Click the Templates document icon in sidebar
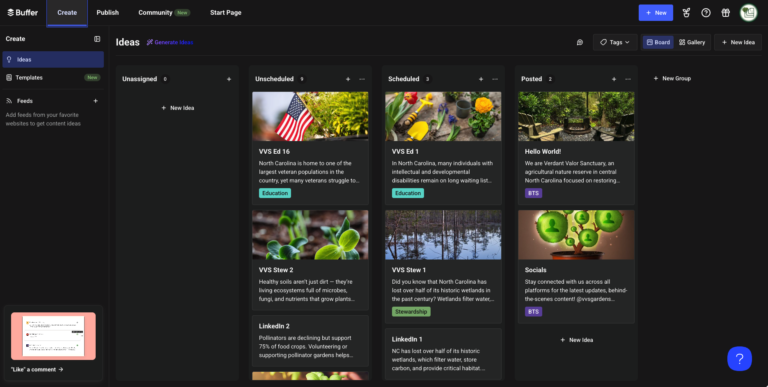The width and height of the screenshot is (768, 387). pos(9,77)
